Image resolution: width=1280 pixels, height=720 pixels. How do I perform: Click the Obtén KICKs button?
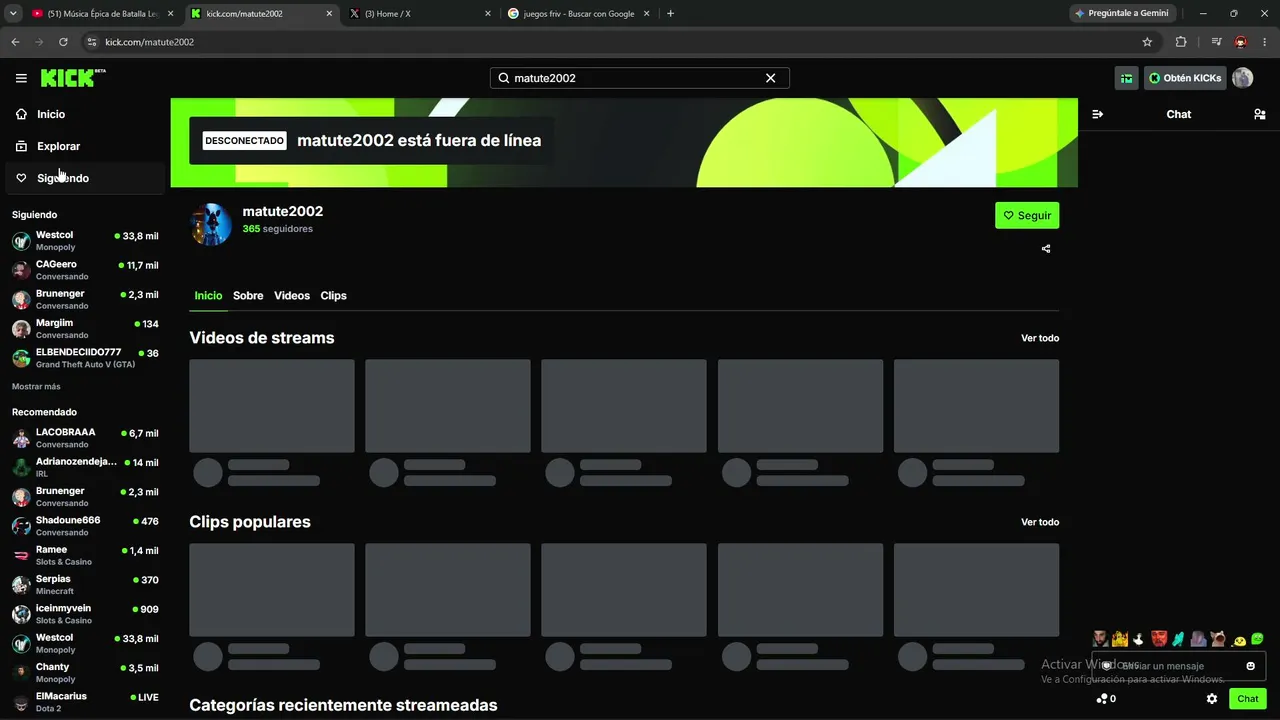1185,78
